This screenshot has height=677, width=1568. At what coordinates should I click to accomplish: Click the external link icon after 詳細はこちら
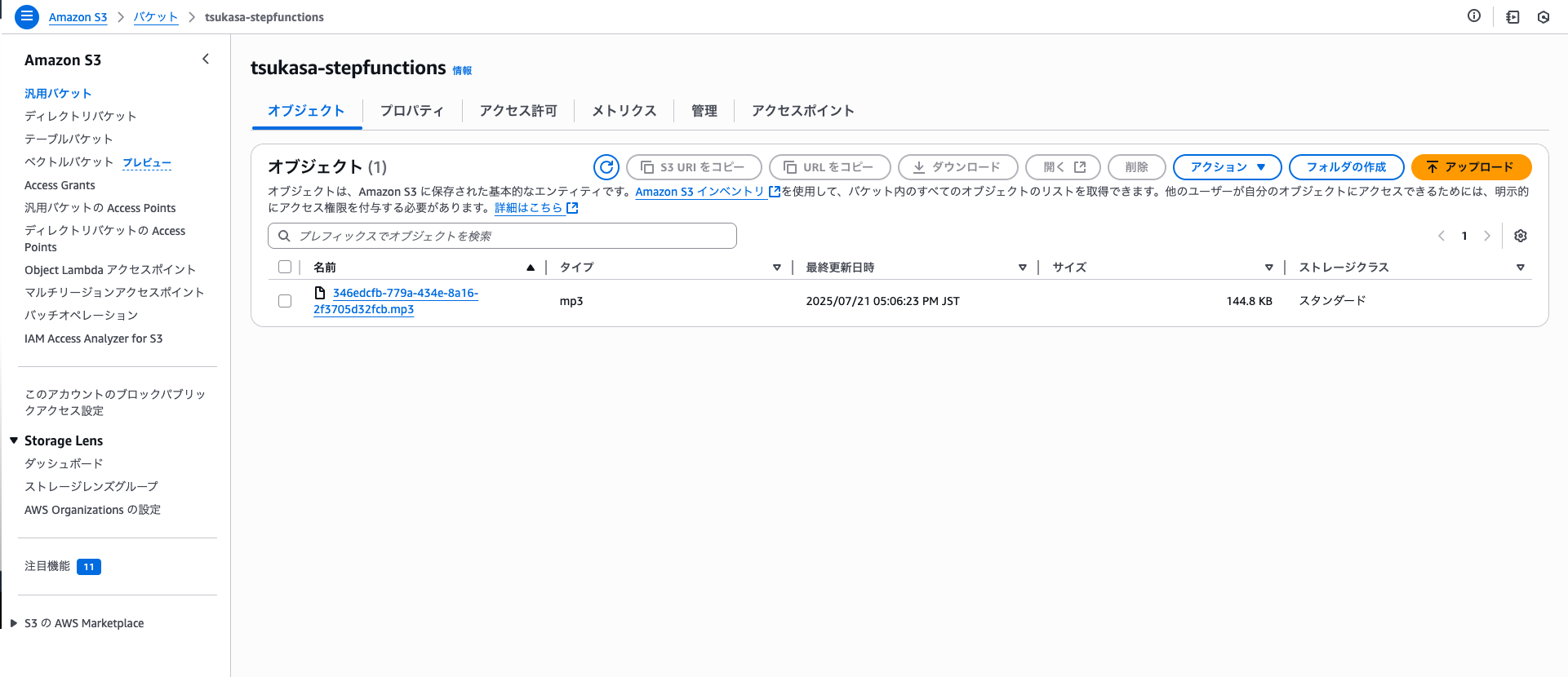pos(572,208)
